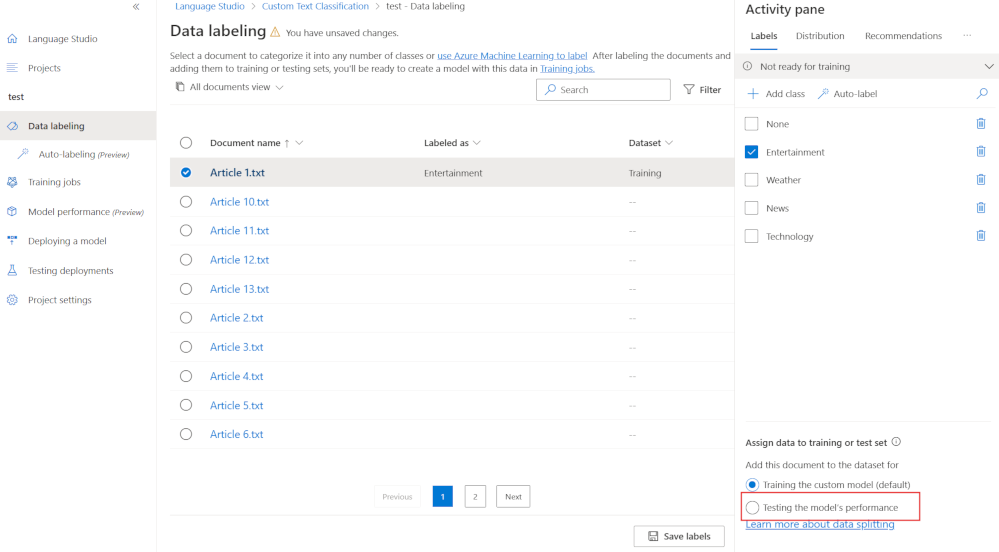The width and height of the screenshot is (999, 552).
Task: Click the Project settings gear icon
Action: pos(12,300)
